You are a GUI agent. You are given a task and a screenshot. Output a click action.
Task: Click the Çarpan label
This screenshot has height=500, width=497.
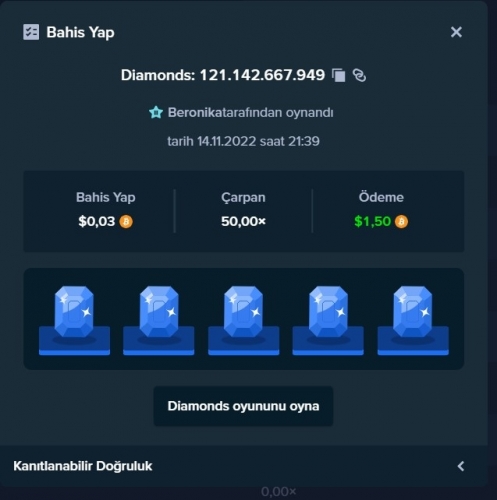(x=243, y=198)
